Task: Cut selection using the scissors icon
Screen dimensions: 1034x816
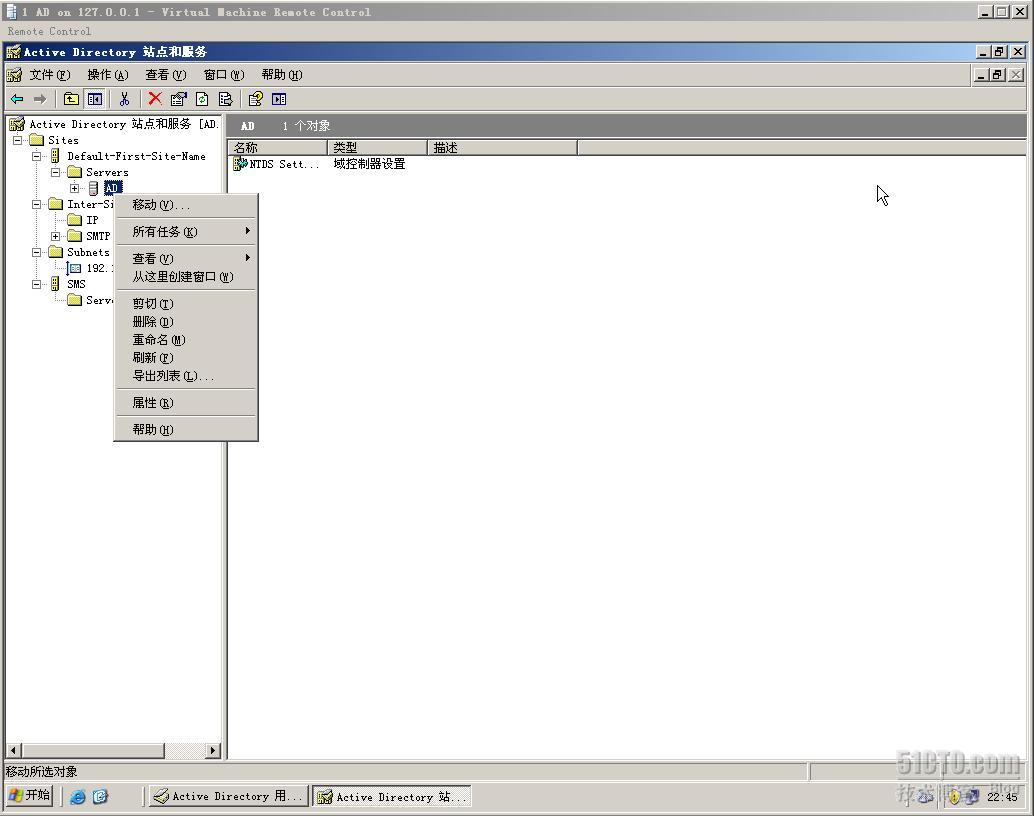Action: (x=124, y=99)
